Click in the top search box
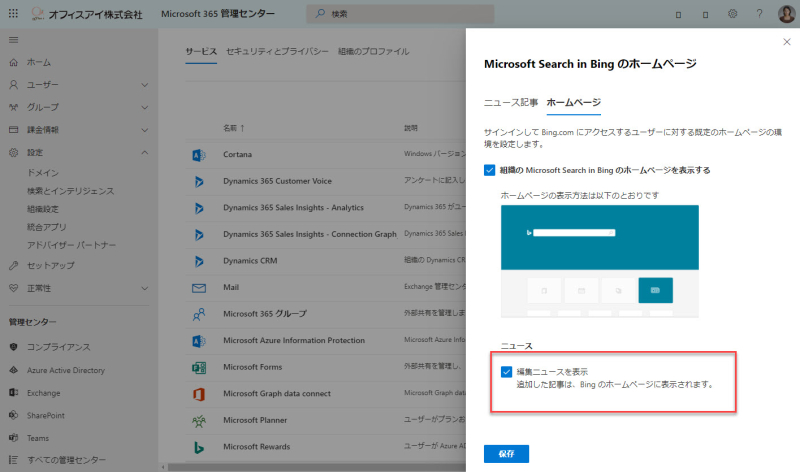Image resolution: width=800 pixels, height=472 pixels. point(400,14)
